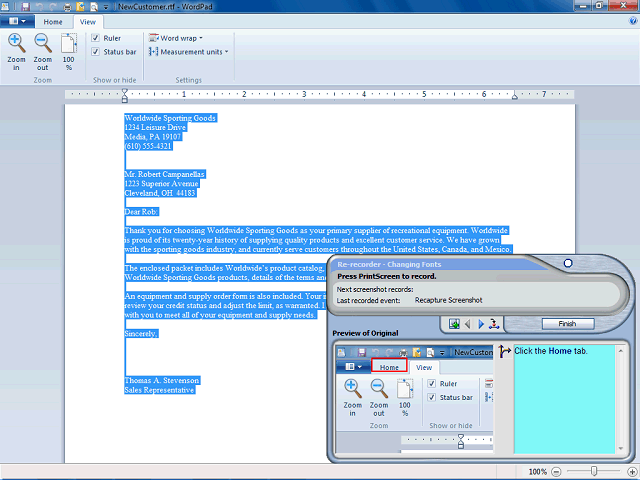
Task: Click the minus zoom button on the status bar
Action: 556,472
